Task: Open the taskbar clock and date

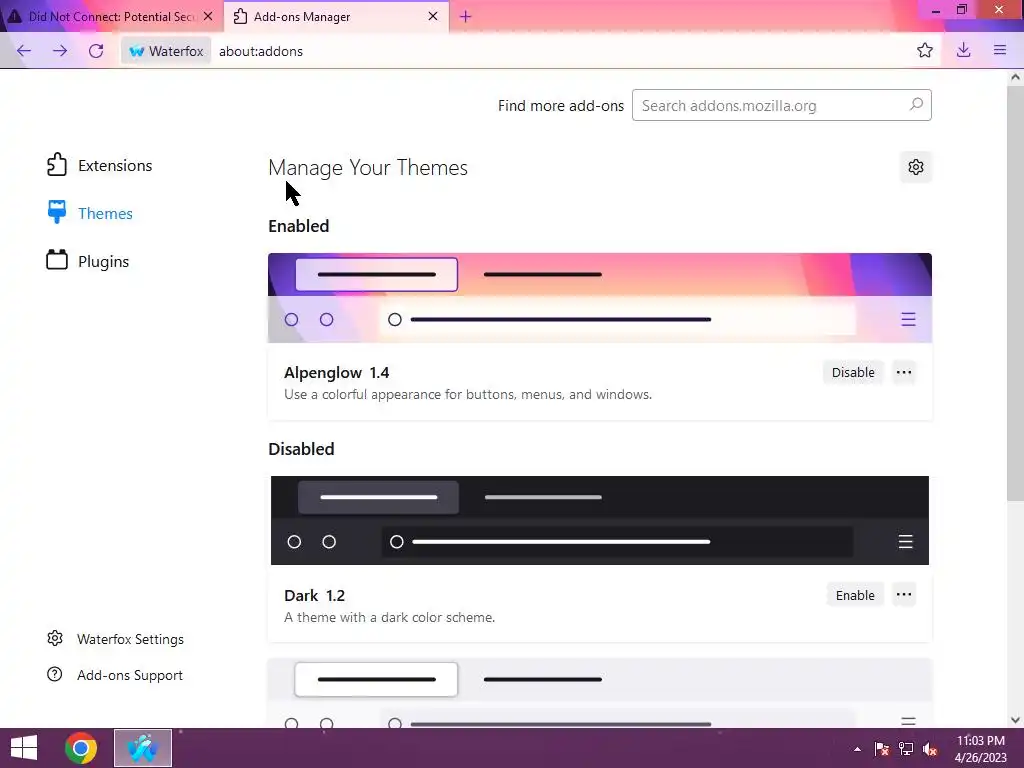Action: pos(980,749)
